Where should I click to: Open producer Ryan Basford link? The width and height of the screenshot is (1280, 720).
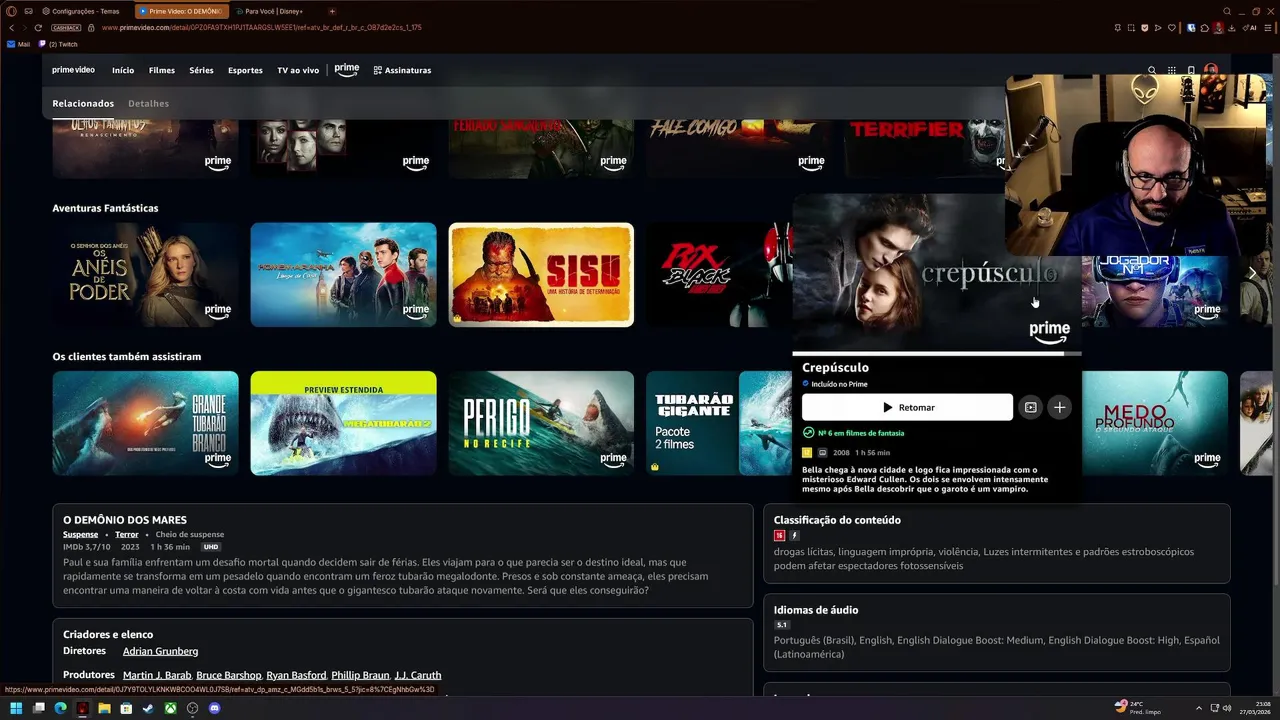tap(296, 675)
